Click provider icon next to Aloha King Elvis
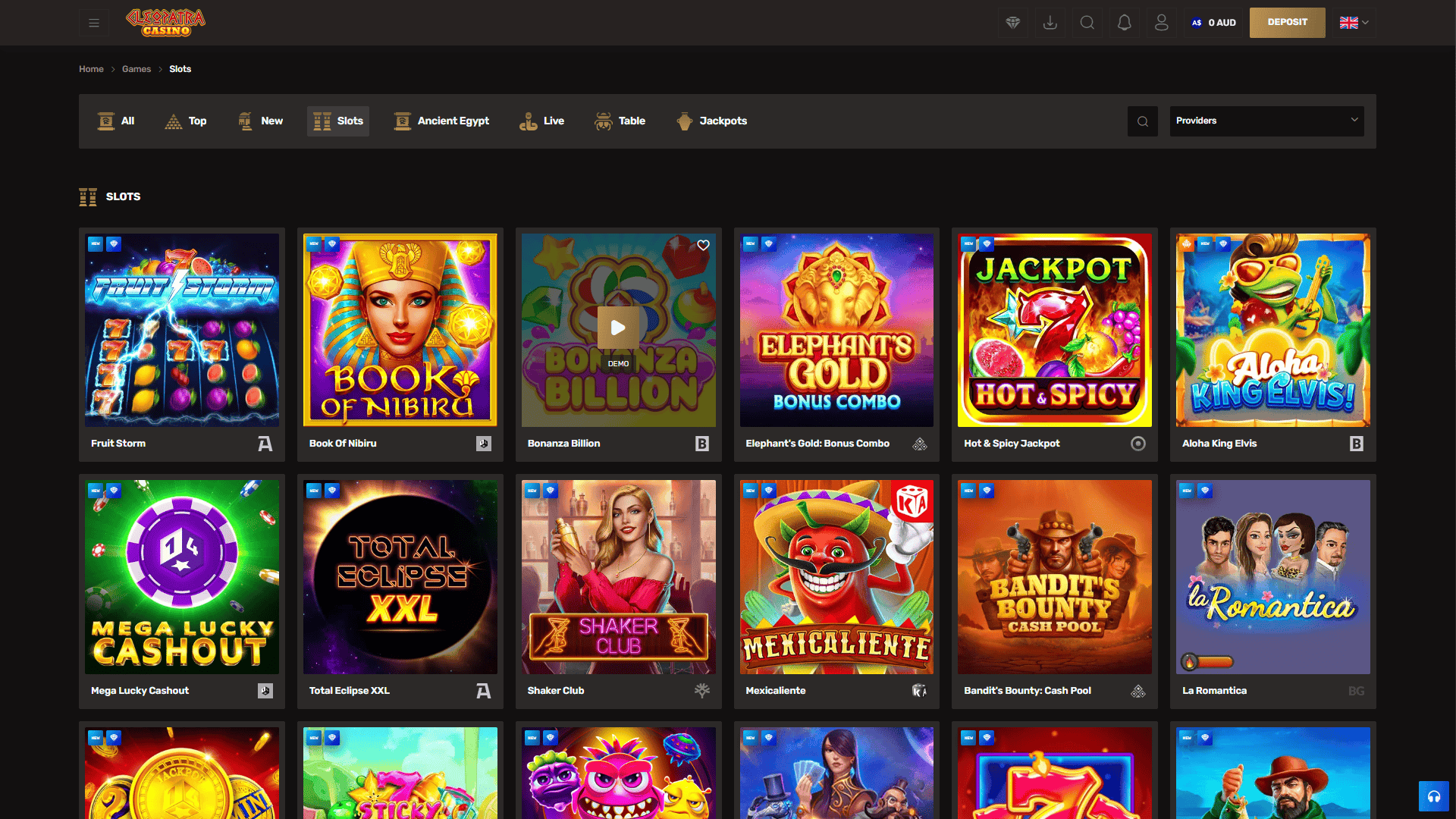Viewport: 1456px width, 819px height. click(1357, 444)
